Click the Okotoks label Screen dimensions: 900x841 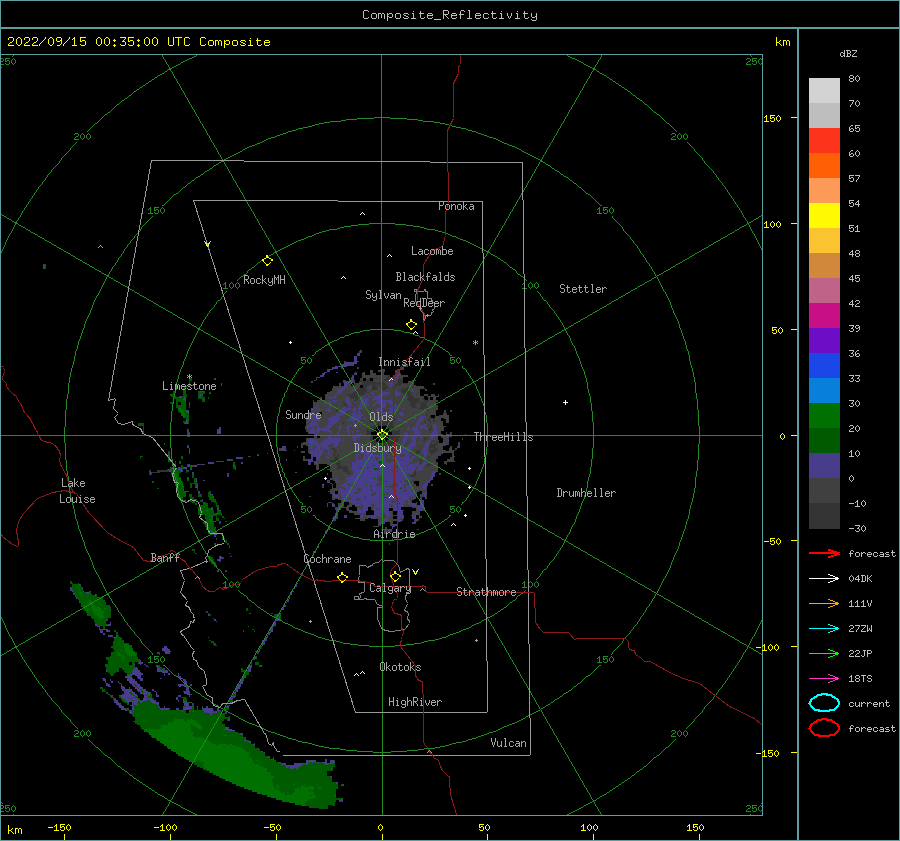pos(400,667)
